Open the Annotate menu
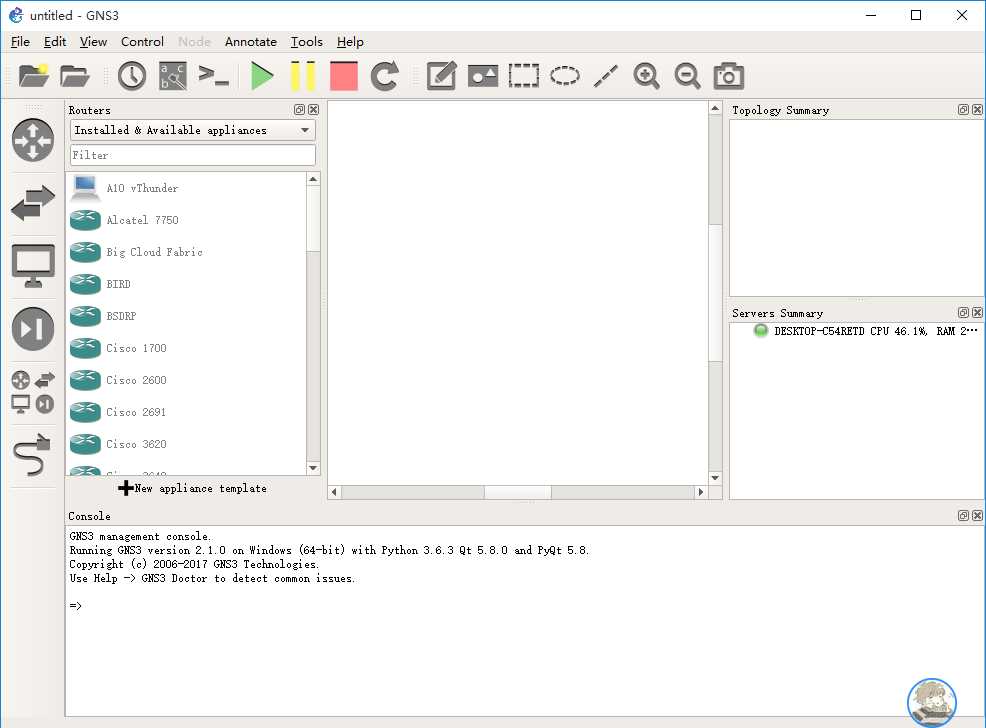The image size is (986, 728). 251,41
